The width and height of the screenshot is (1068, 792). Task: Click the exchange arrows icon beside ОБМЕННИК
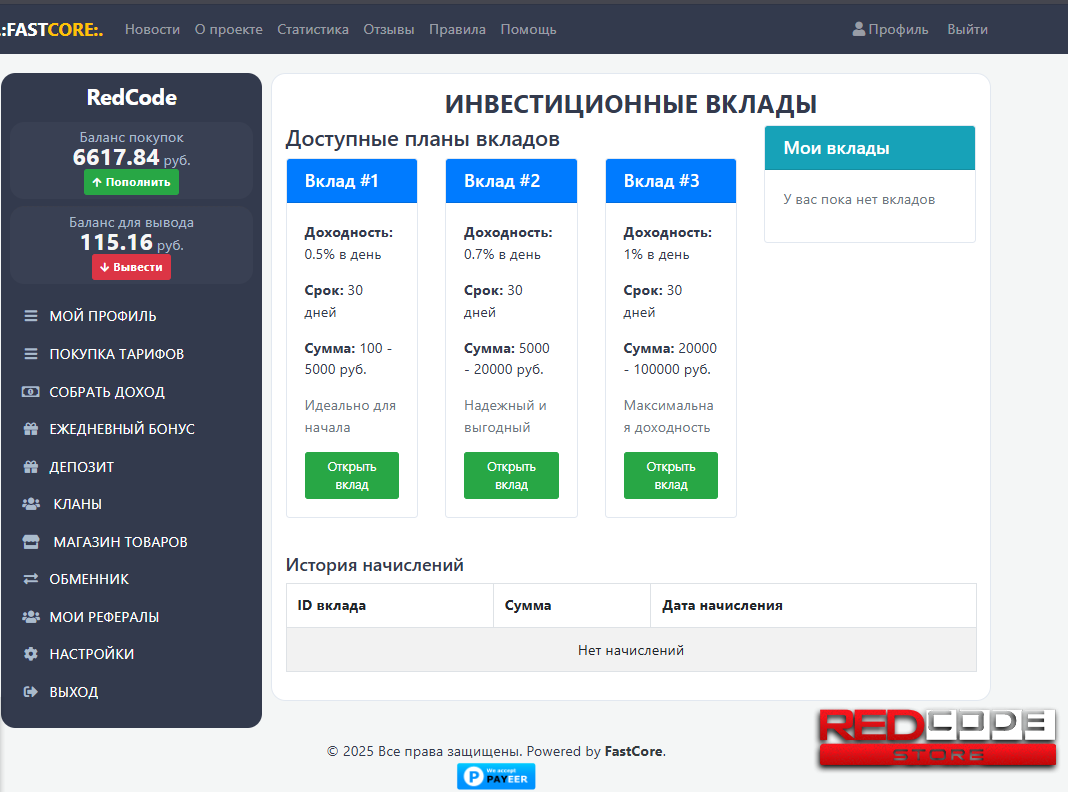pyautogui.click(x=31, y=579)
